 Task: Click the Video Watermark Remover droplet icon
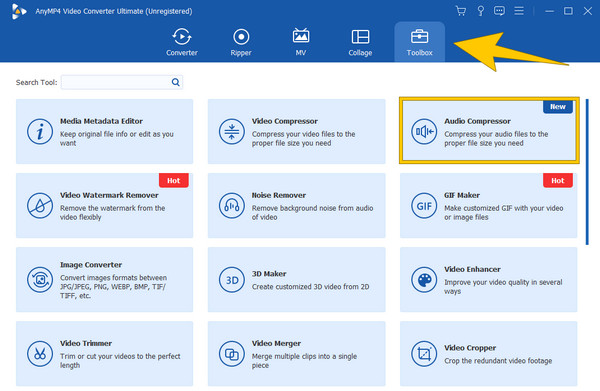pyautogui.click(x=40, y=206)
